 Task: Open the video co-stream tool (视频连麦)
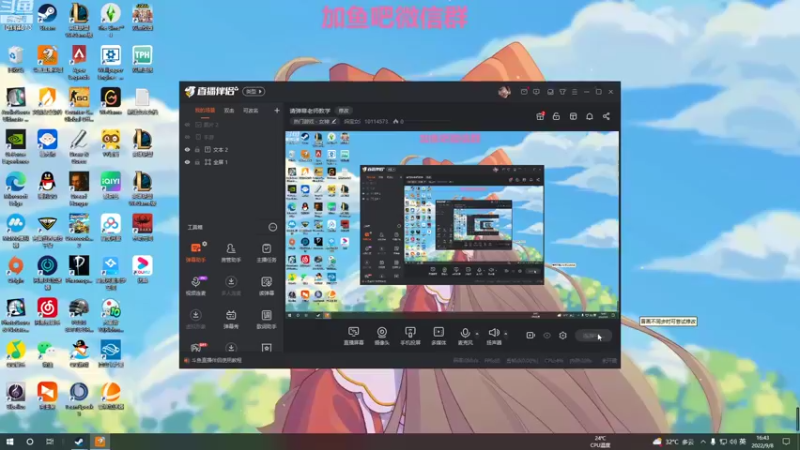click(196, 286)
